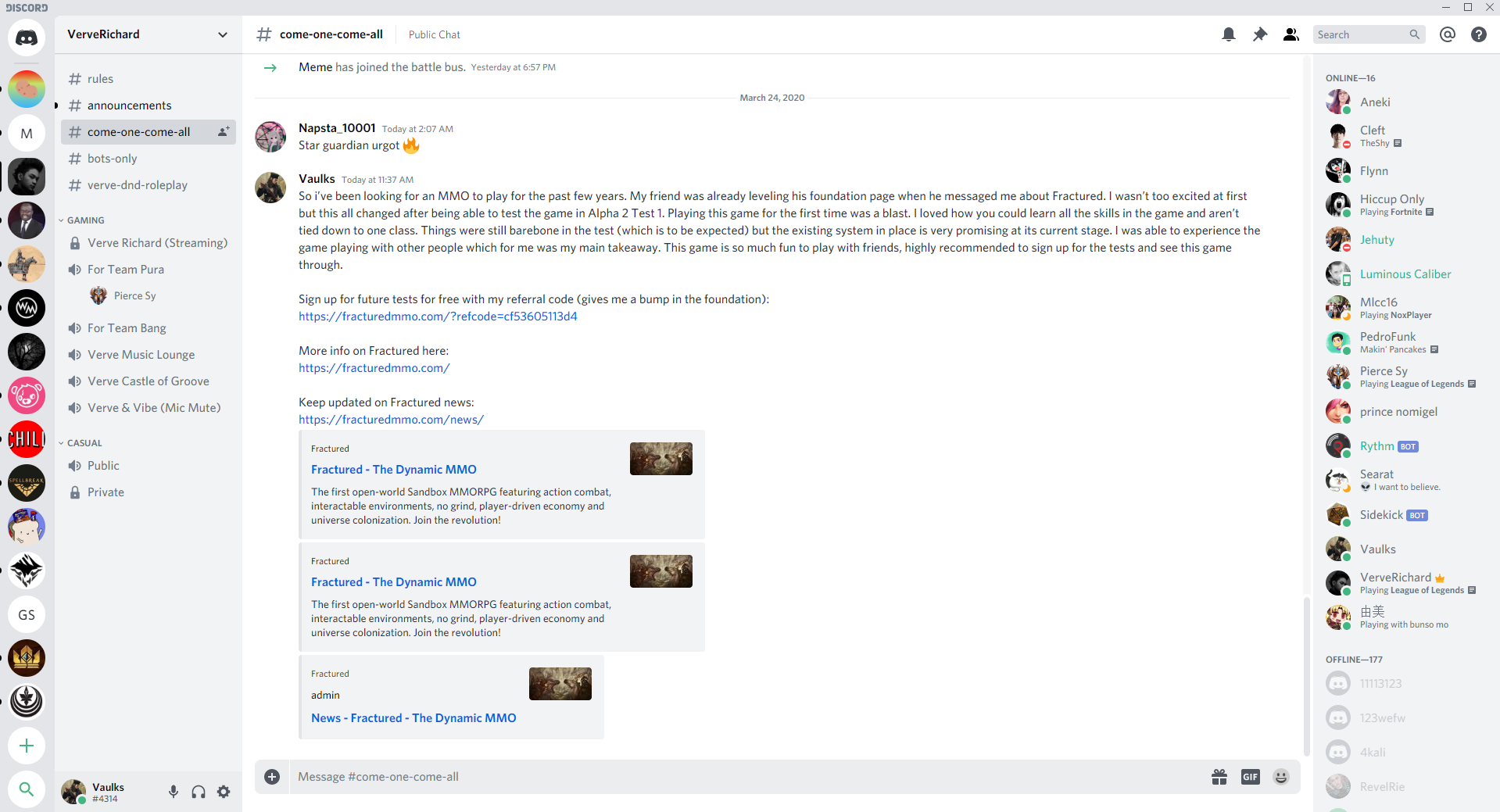
Task: Toggle microphone mute icon
Action: coord(174,792)
